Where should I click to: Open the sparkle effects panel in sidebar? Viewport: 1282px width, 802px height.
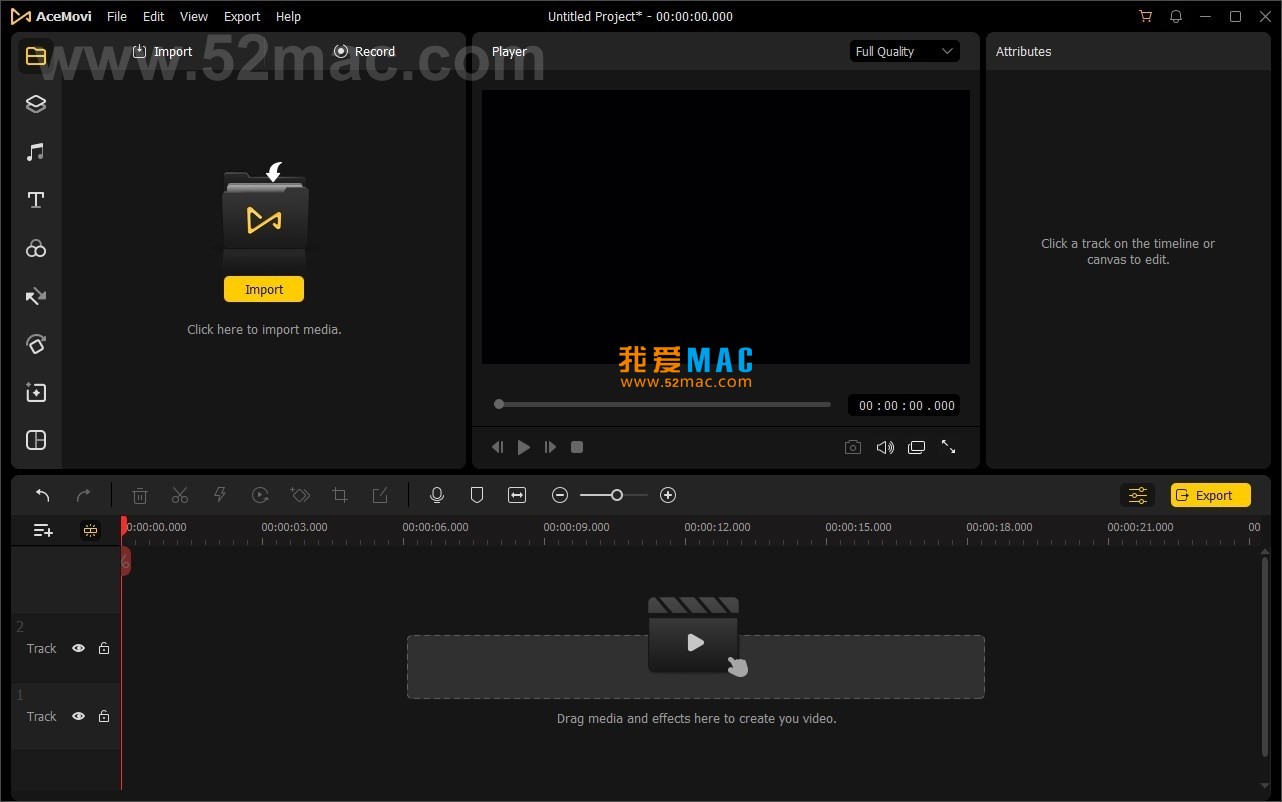36,392
